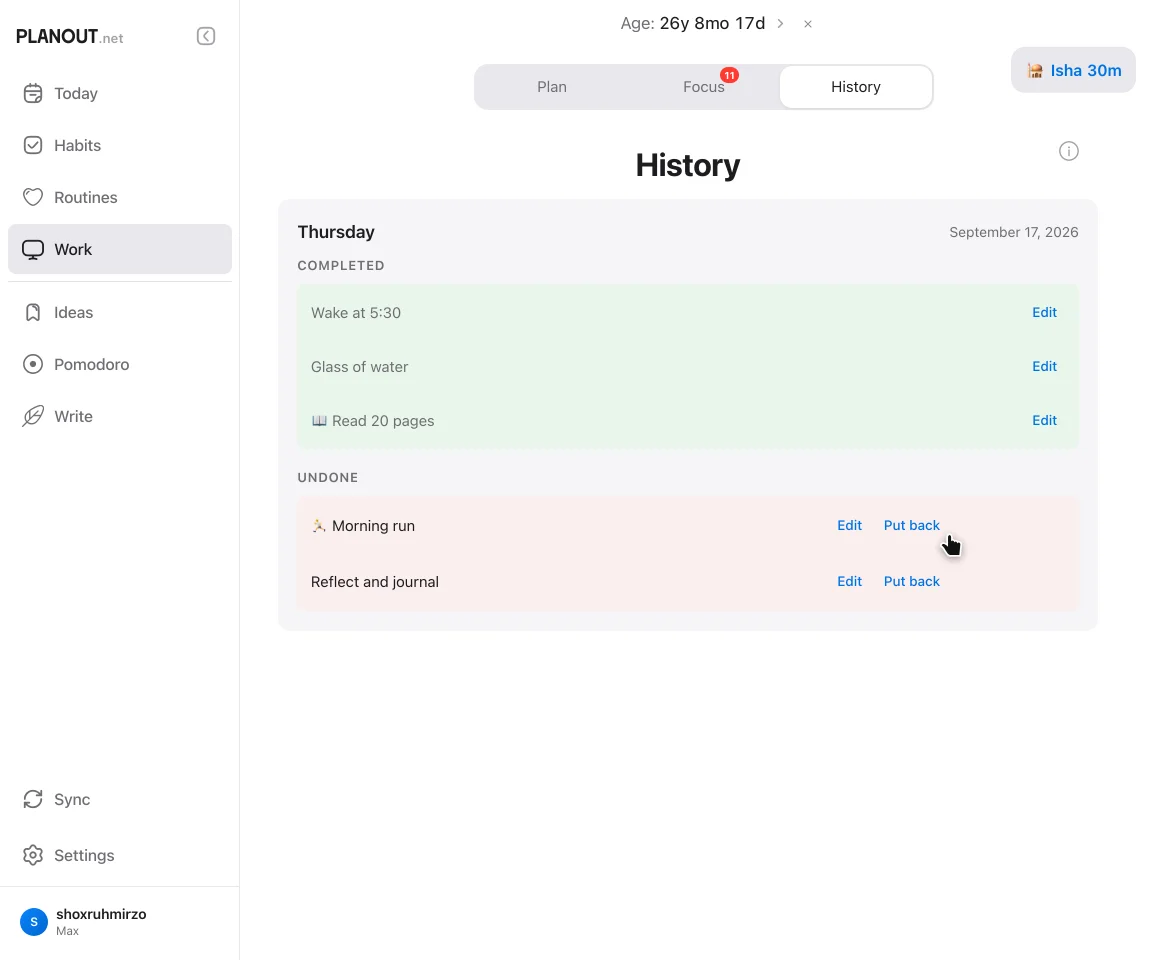Go to Ideas section
The width and height of the screenshot is (1160, 960).
[120, 312]
